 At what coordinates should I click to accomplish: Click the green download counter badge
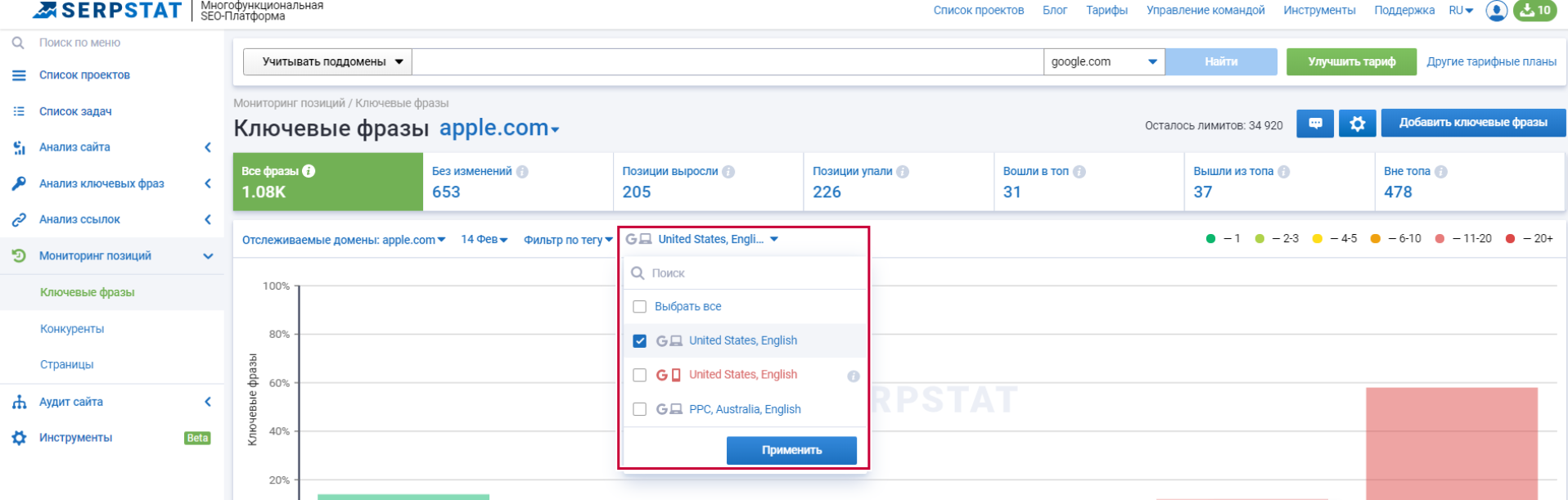(1535, 11)
